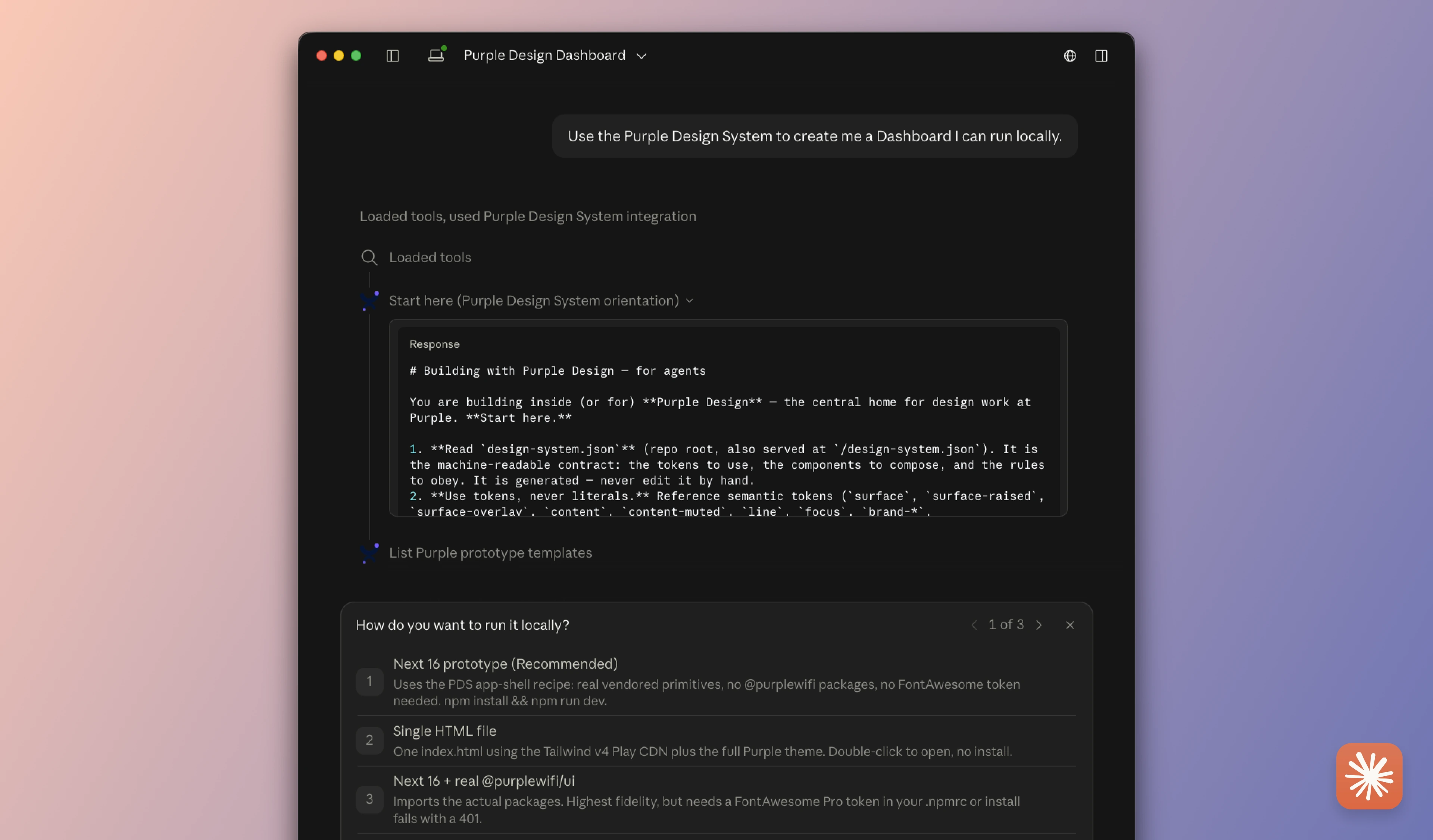Go to the previous question arrow
Screen dimensions: 1433x840
tap(974, 625)
